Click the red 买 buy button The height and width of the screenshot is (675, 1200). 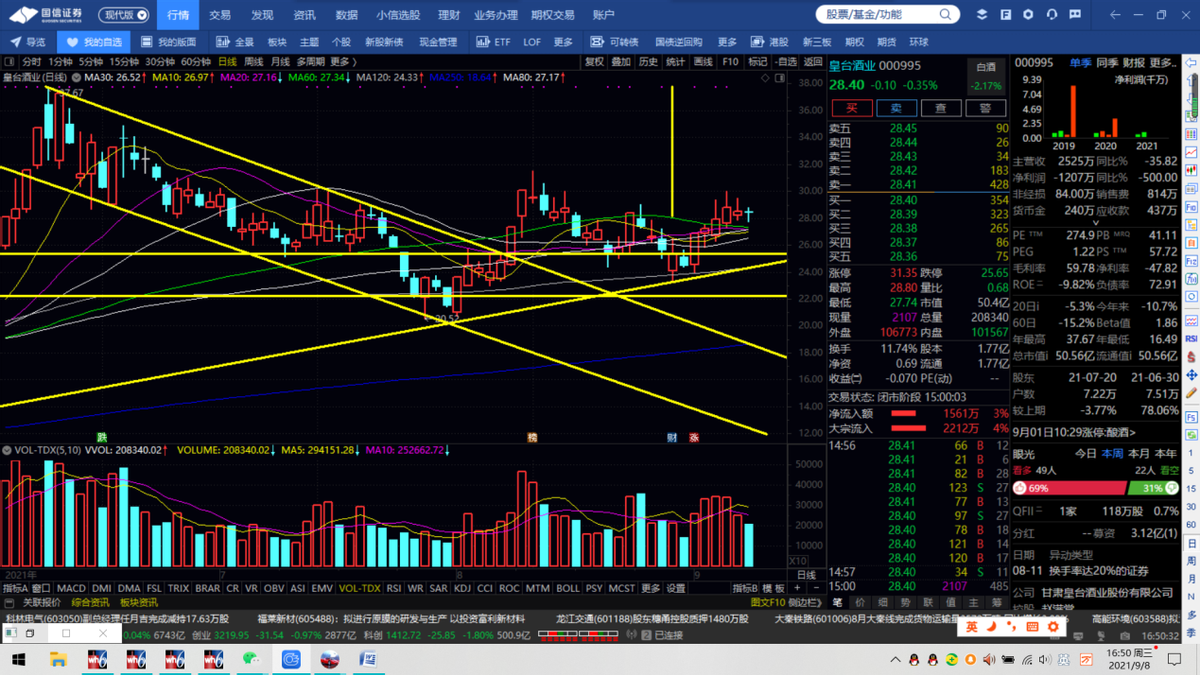click(852, 108)
